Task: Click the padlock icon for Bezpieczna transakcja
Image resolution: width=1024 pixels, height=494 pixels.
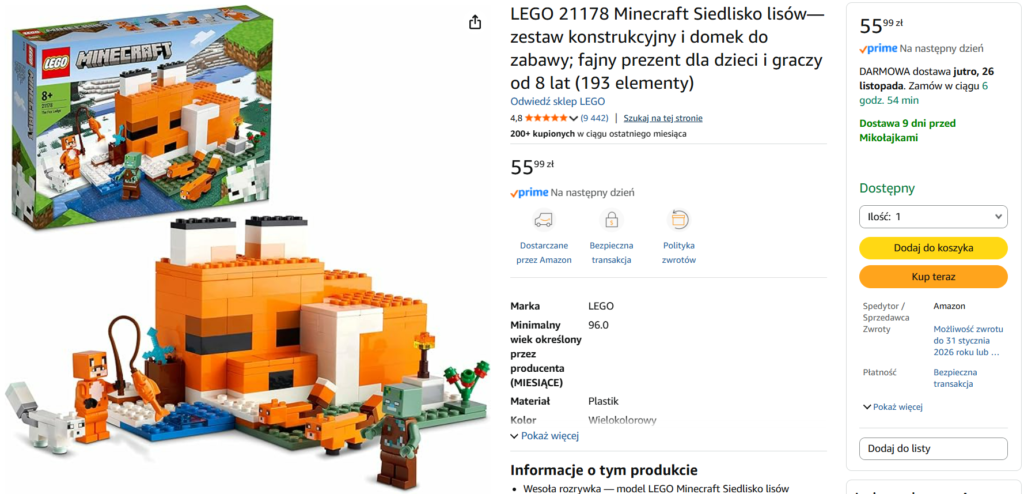Action: click(612, 220)
